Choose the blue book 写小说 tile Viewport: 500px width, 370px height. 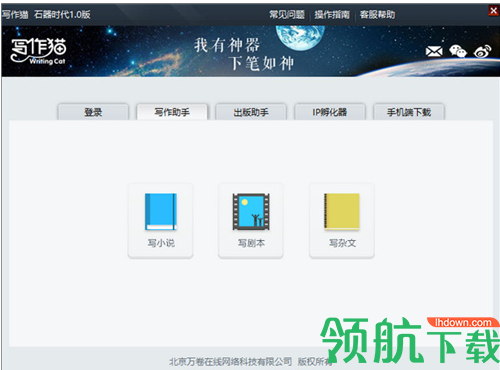(161, 220)
